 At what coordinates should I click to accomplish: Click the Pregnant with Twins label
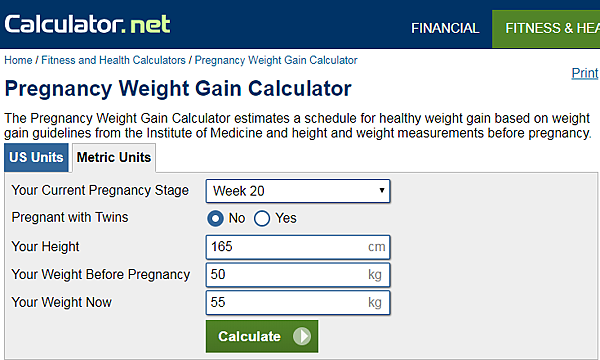pos(70,217)
